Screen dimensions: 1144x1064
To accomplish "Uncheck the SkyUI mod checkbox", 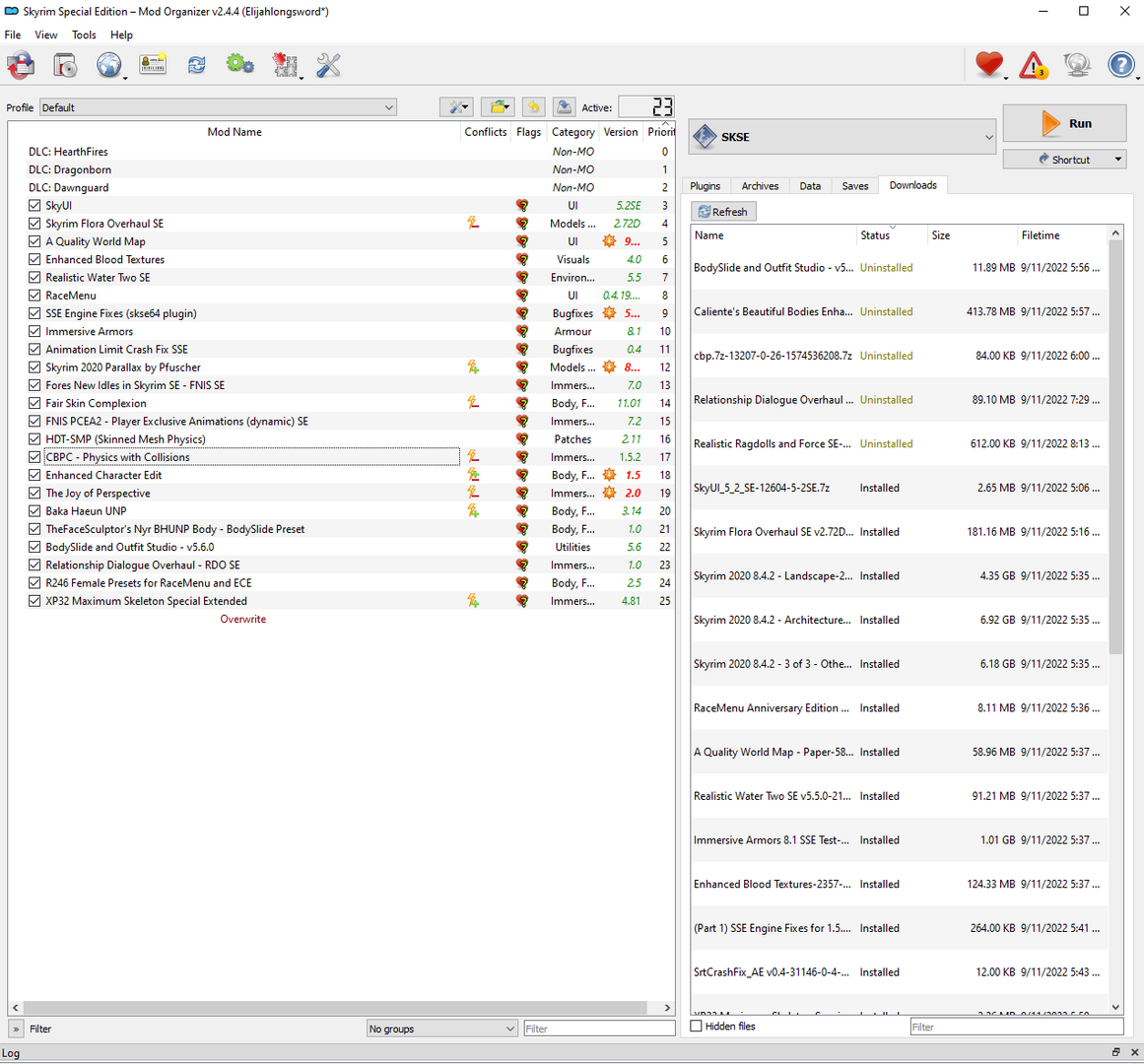I will pos(34,206).
